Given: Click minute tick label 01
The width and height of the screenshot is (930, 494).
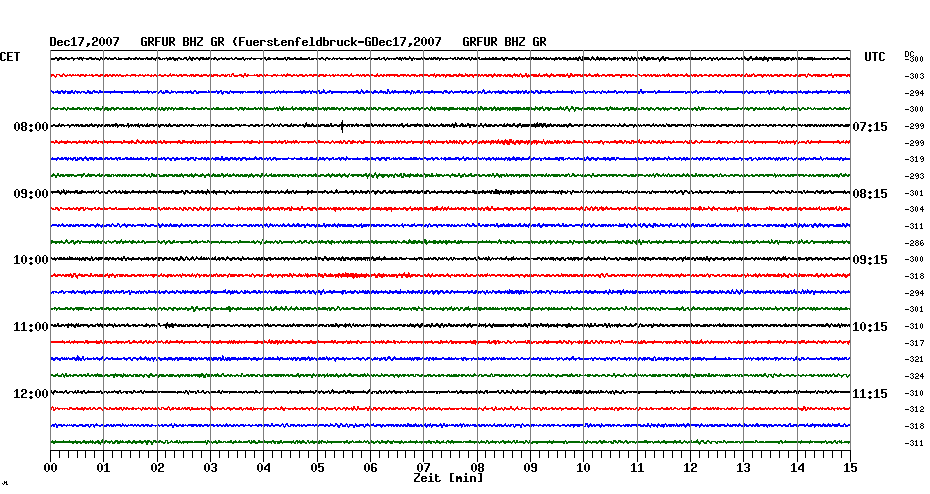Looking at the screenshot, I should pyautogui.click(x=104, y=468).
